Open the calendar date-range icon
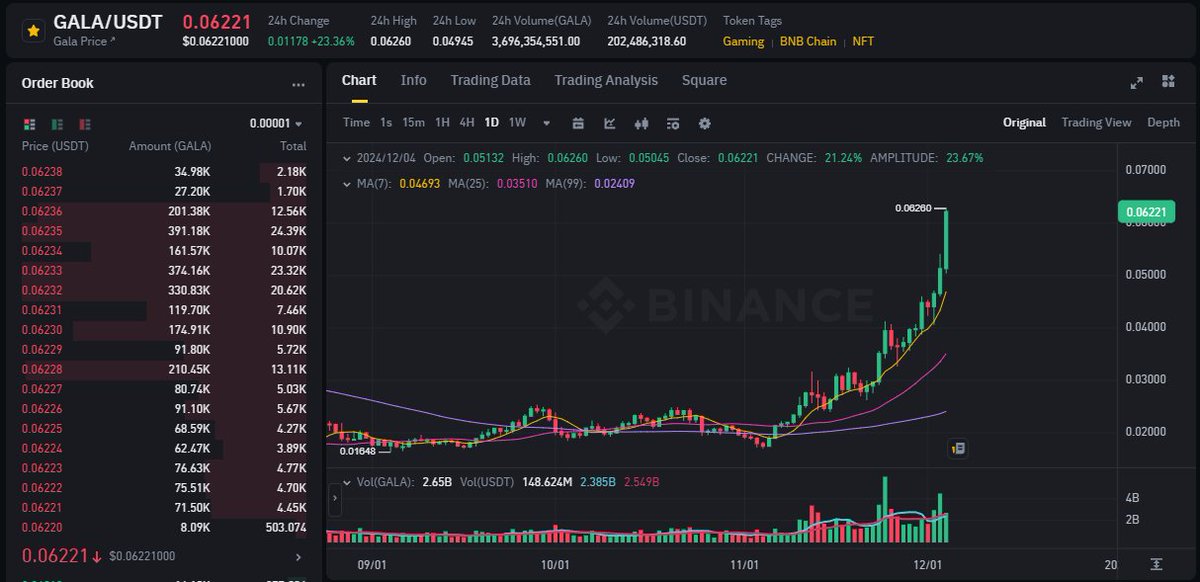Screen dimensions: 1200x582 coord(578,124)
